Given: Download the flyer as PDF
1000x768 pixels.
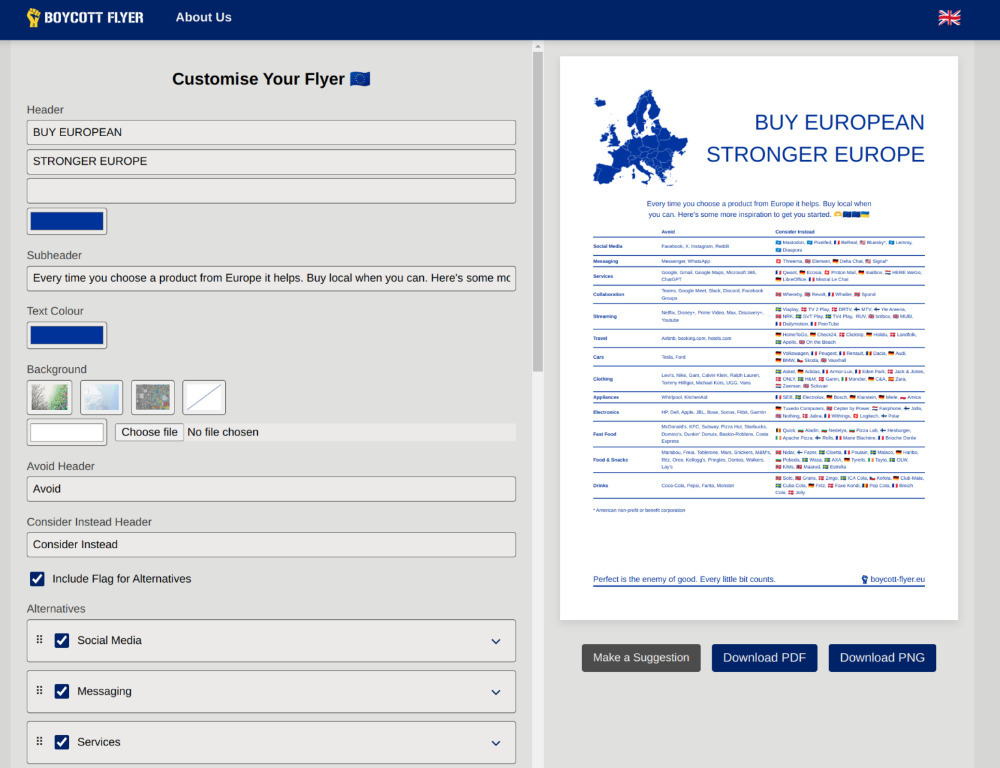Looking at the screenshot, I should pyautogui.click(x=764, y=658).
